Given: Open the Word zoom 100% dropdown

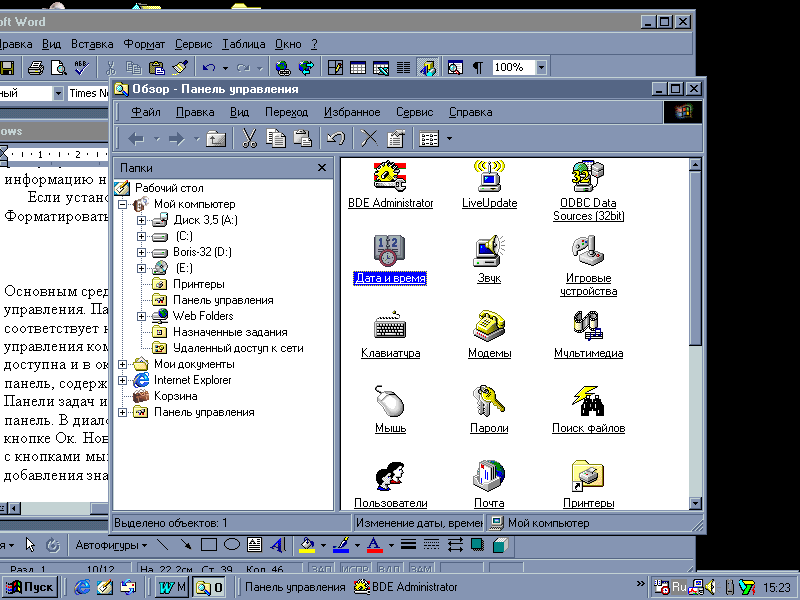Looking at the screenshot, I should tap(541, 67).
